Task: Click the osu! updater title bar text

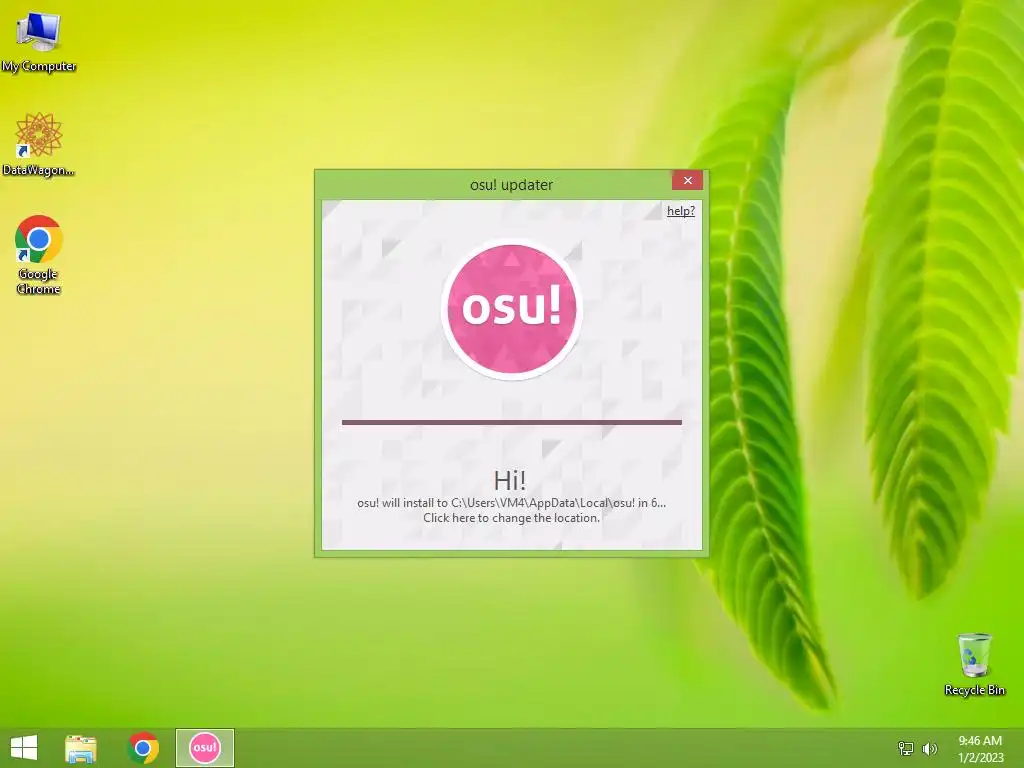Action: pyautogui.click(x=511, y=185)
